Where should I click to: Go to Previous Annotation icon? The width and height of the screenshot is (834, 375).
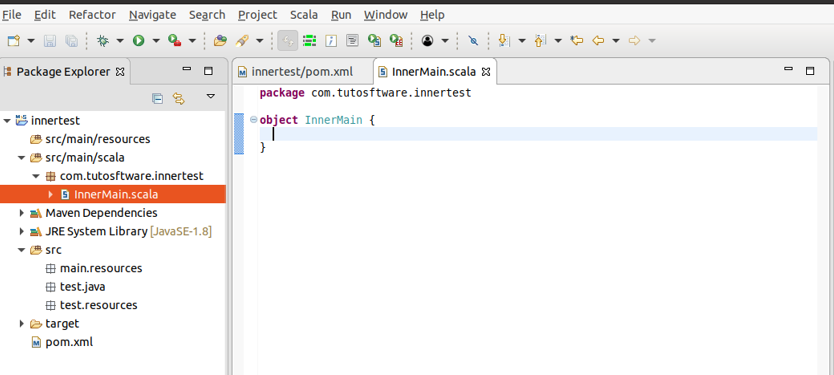(540, 40)
